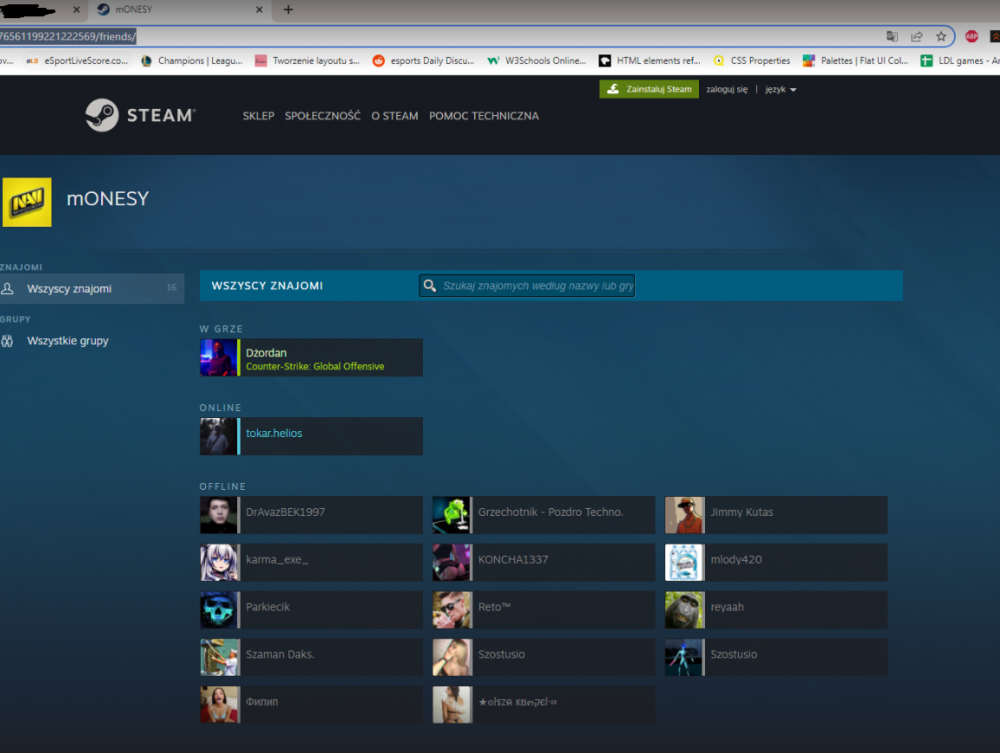Screen dimensions: 1000x753
Task: Open the W3Schools Online bookmark
Action: point(536,61)
